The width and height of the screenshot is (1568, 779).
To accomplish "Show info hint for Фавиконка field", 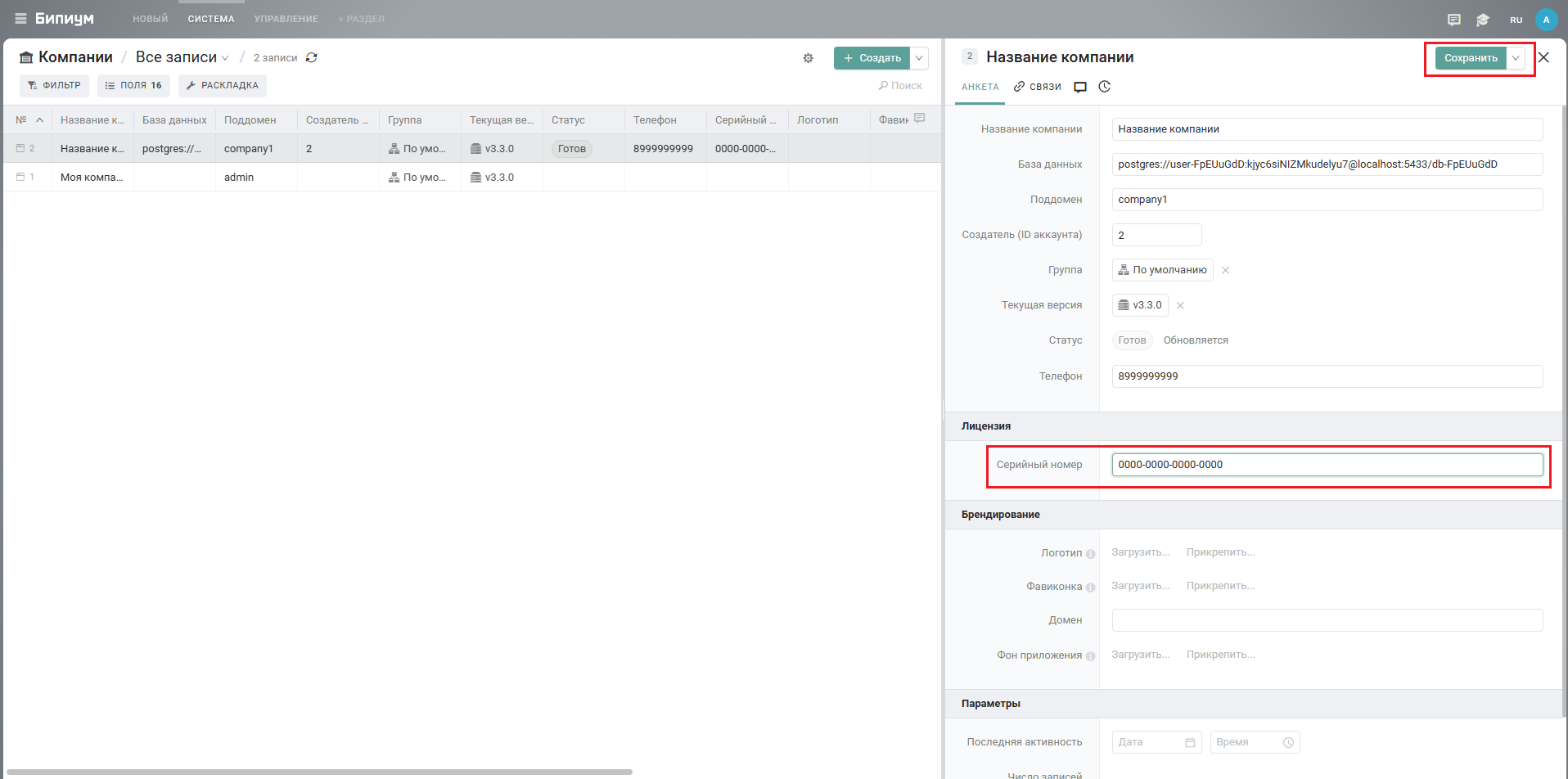I will point(1090,588).
